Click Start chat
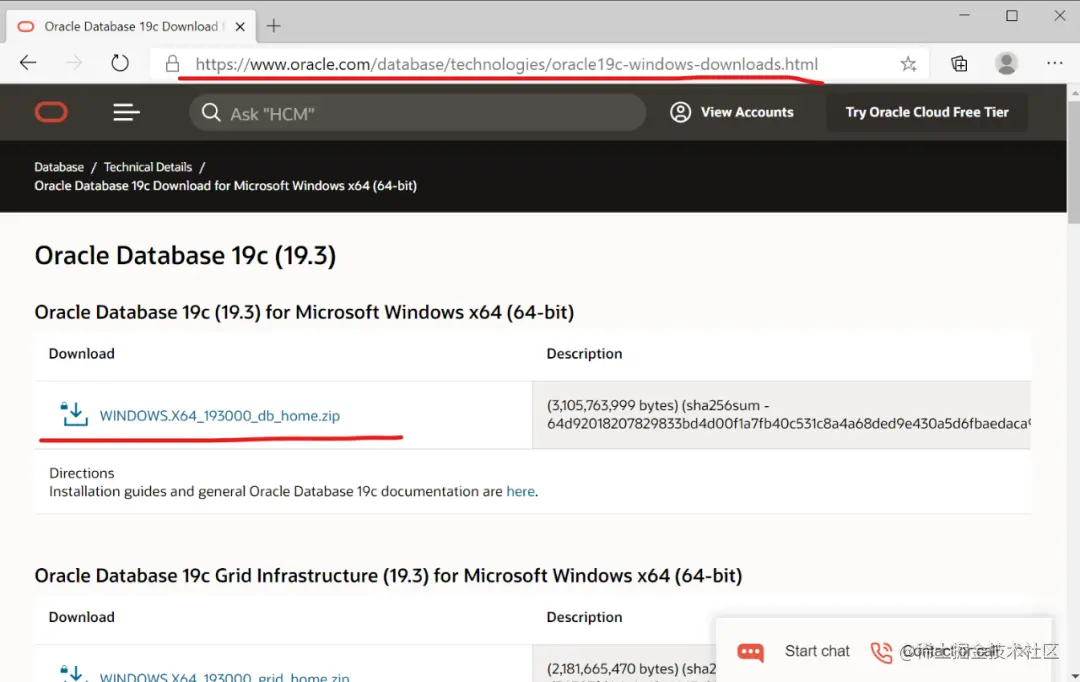This screenshot has height=682, width=1080. 817,651
